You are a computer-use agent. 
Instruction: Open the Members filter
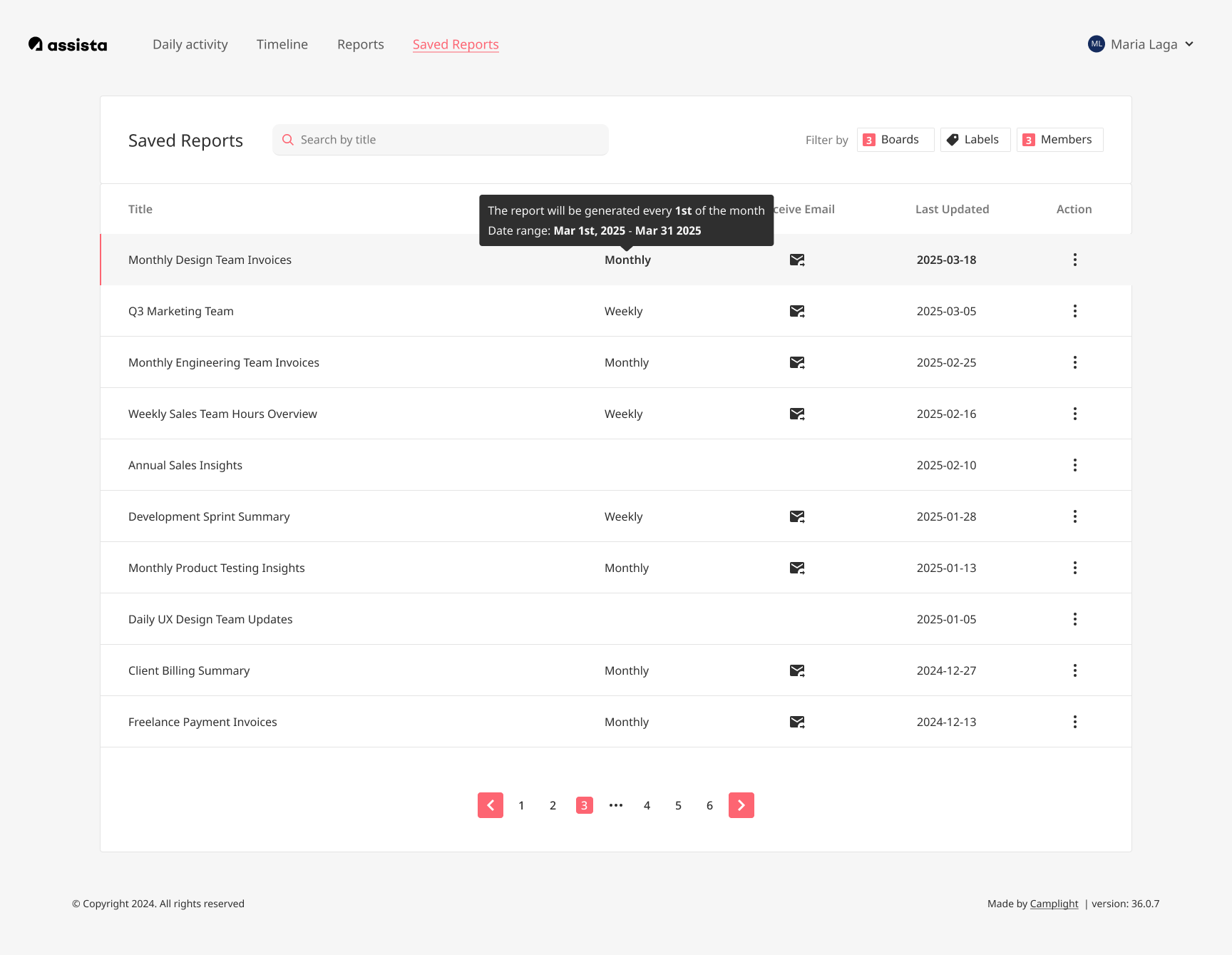pos(1059,139)
